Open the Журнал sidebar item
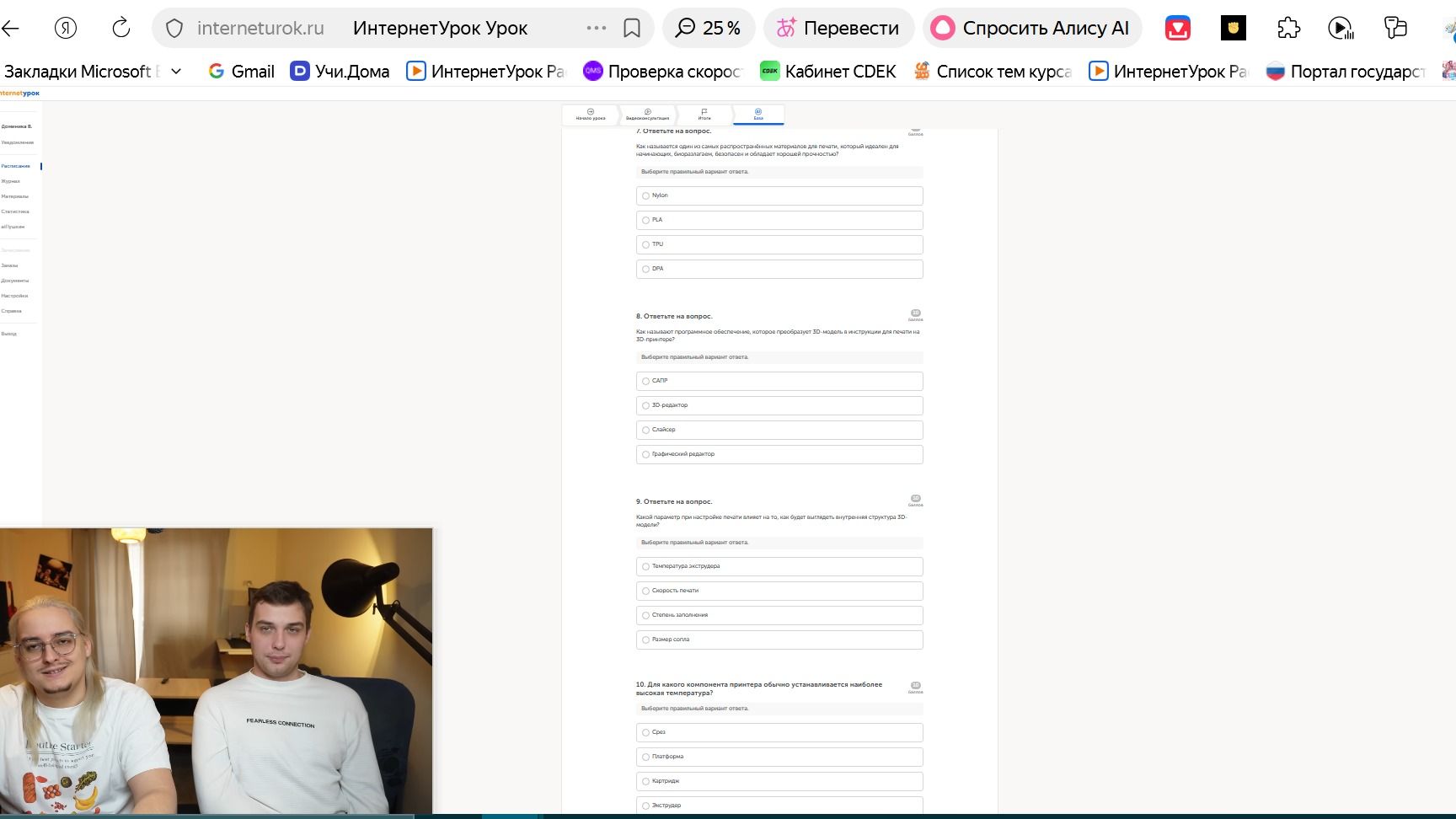The image size is (1456, 819). 11,181
